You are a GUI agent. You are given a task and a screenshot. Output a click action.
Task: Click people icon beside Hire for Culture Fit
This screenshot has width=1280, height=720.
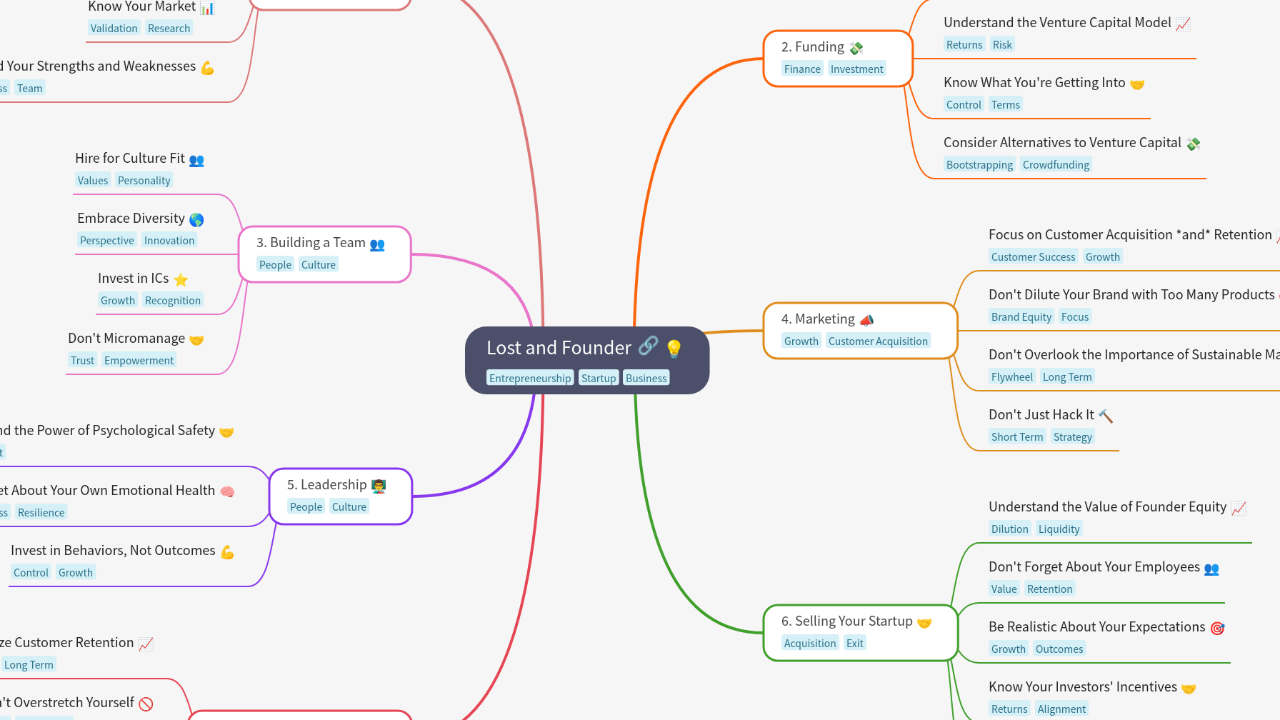click(x=196, y=159)
